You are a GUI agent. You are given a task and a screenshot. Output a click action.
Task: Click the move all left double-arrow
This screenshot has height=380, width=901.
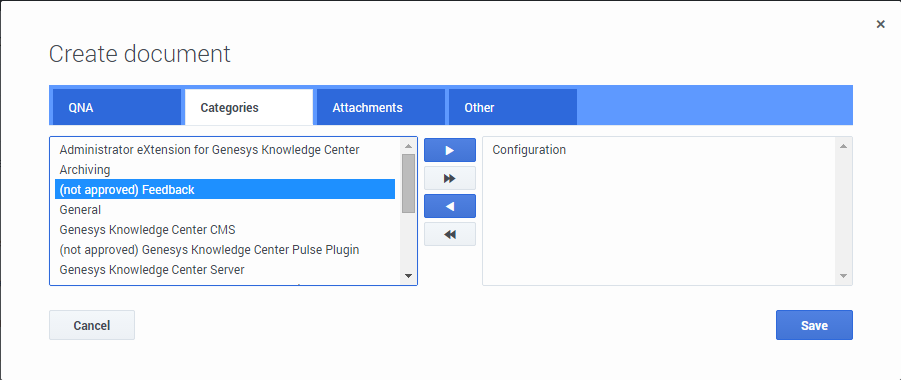click(x=450, y=234)
